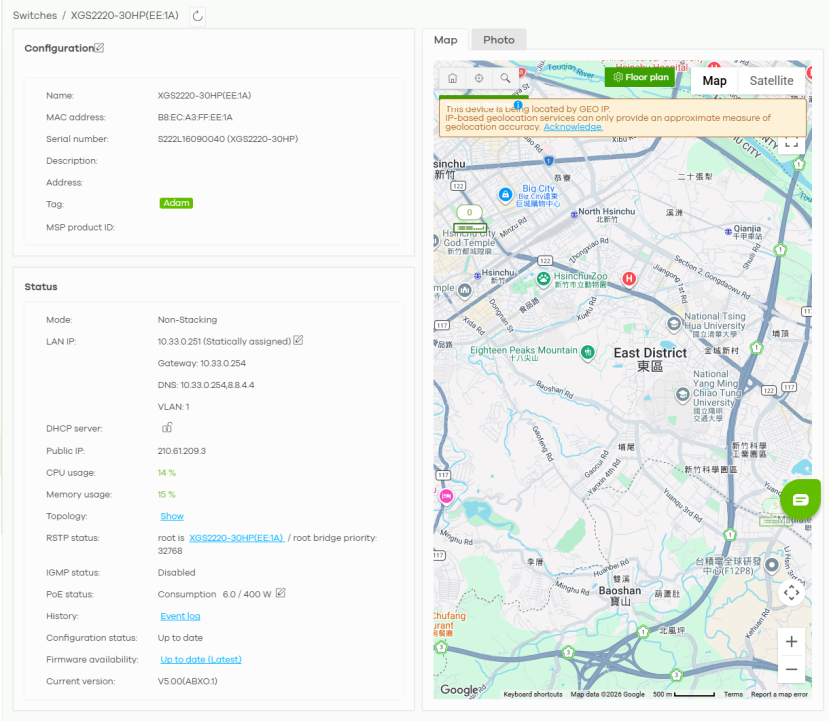This screenshot has height=721, width=829.
Task: Click the National Tsing Hua University marker
Action: (674, 323)
